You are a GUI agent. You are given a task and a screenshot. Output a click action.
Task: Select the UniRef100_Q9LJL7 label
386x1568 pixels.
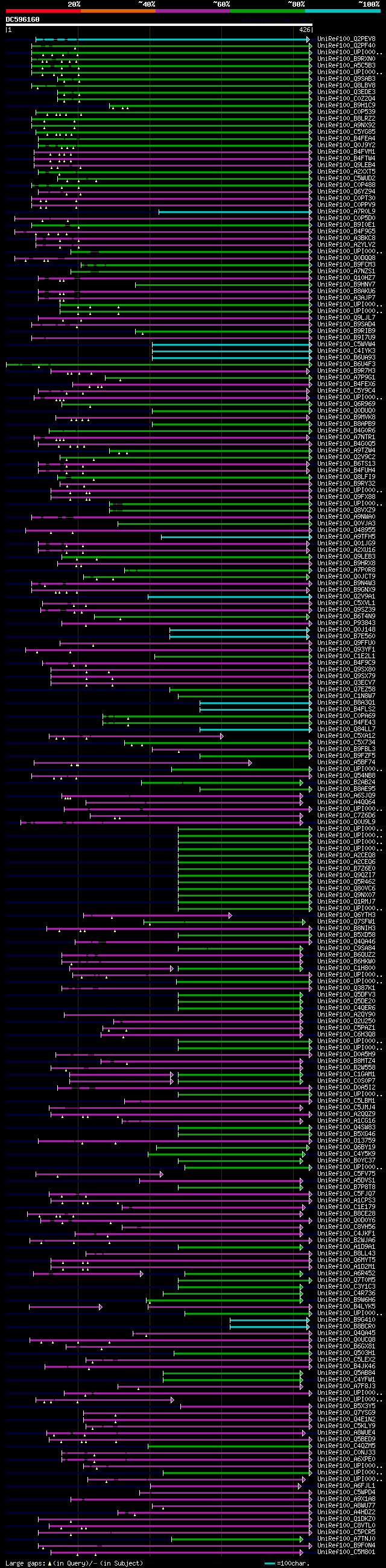click(346, 318)
